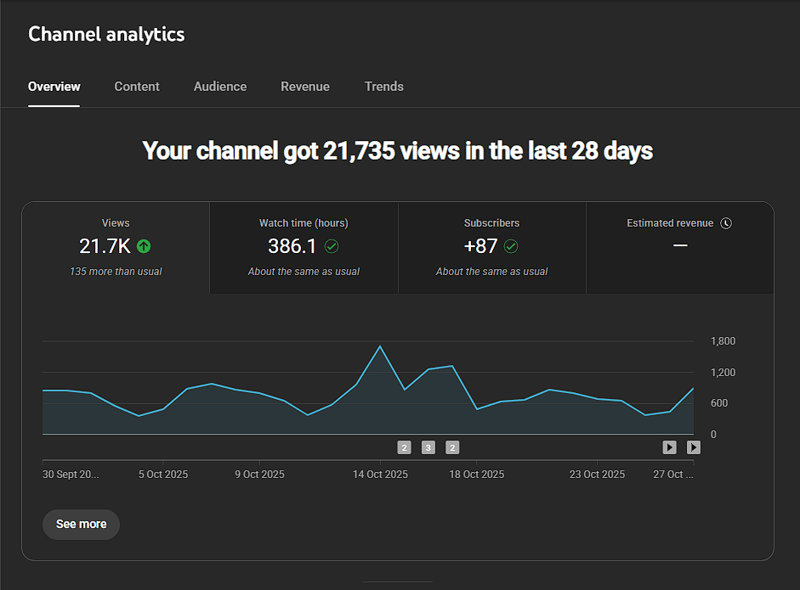Select the Trends tab

pyautogui.click(x=384, y=87)
